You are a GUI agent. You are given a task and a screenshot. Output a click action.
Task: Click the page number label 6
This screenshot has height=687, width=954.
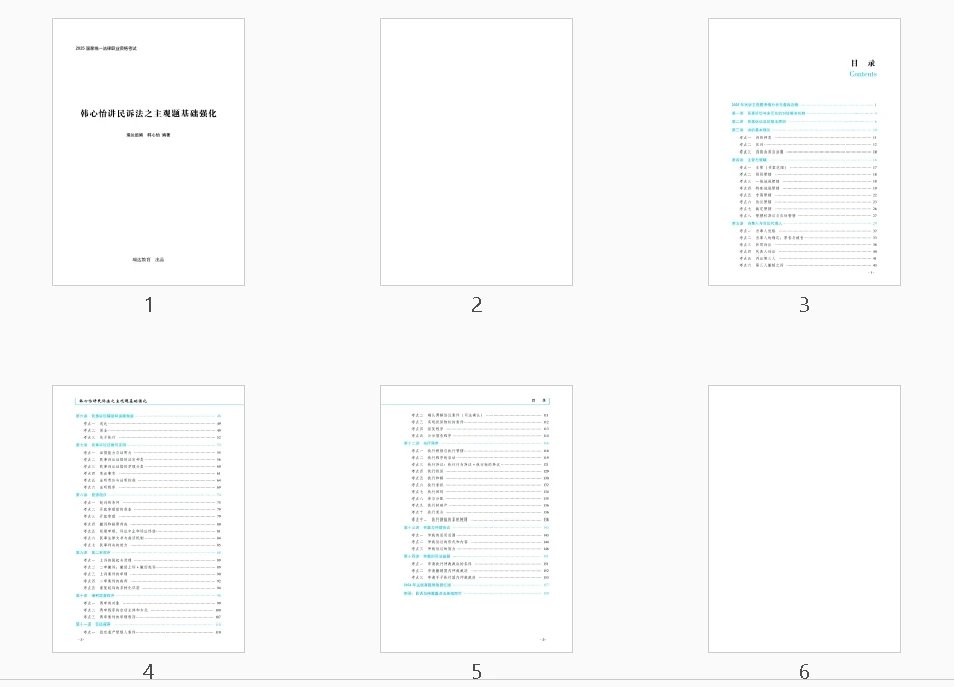click(x=804, y=672)
